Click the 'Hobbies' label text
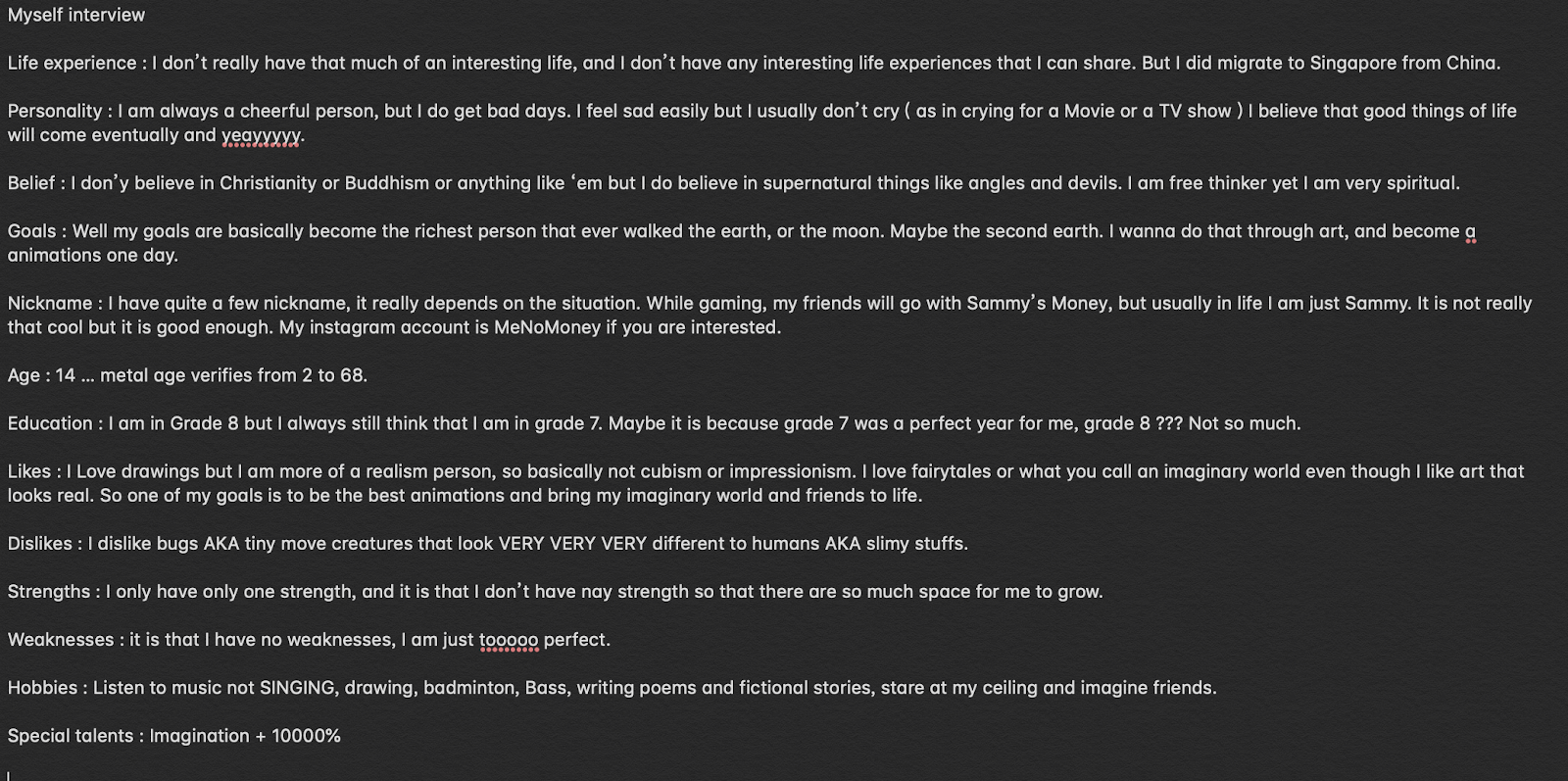The image size is (1568, 781). [42, 688]
